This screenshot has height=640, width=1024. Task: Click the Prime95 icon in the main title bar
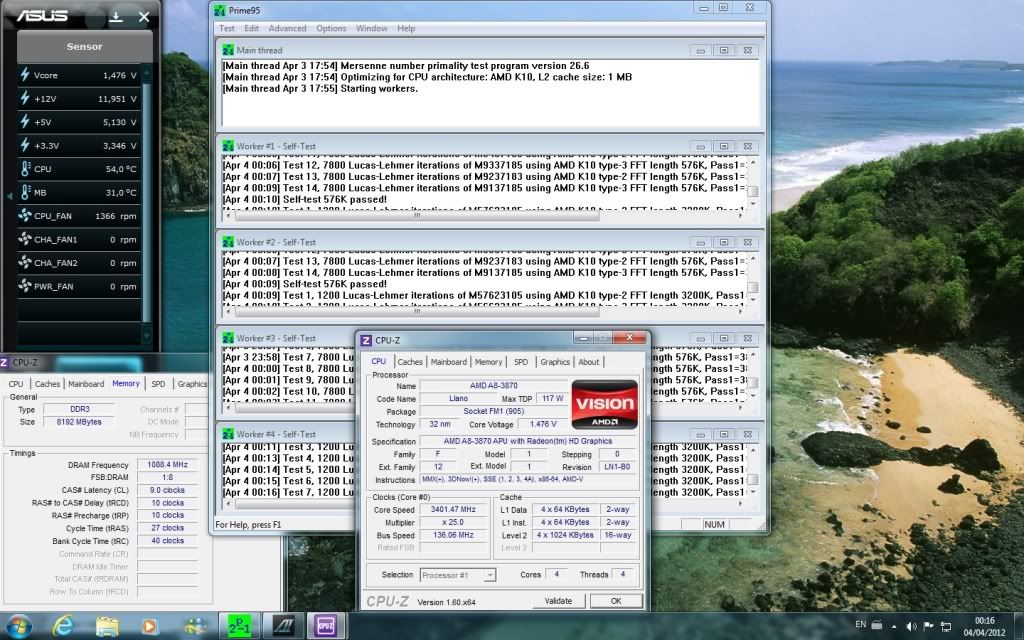pyautogui.click(x=219, y=10)
